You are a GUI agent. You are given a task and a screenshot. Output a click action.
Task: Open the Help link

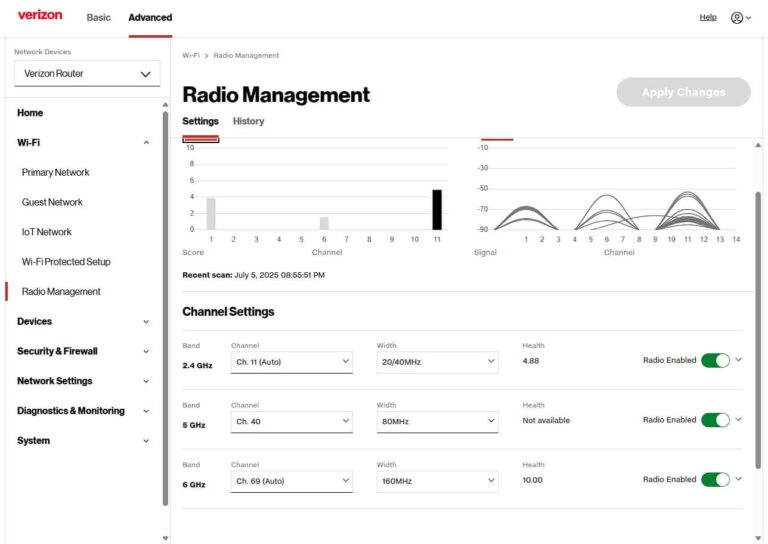pyautogui.click(x=708, y=17)
